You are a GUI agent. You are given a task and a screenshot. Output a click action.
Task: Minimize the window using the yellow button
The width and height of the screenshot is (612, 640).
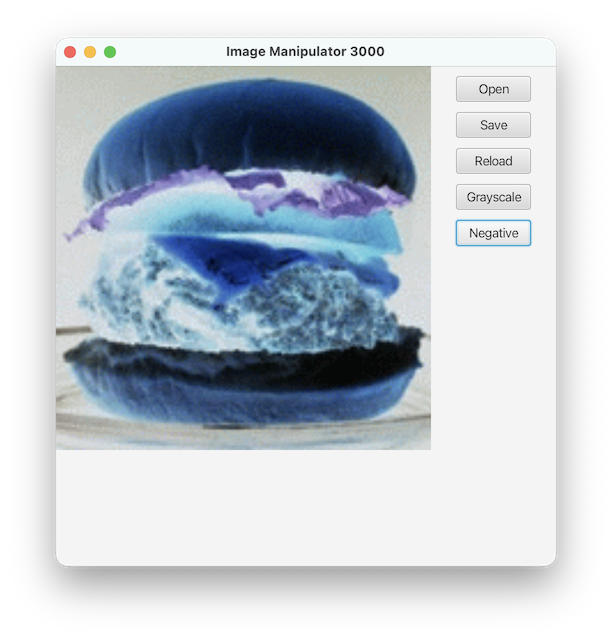click(90, 52)
